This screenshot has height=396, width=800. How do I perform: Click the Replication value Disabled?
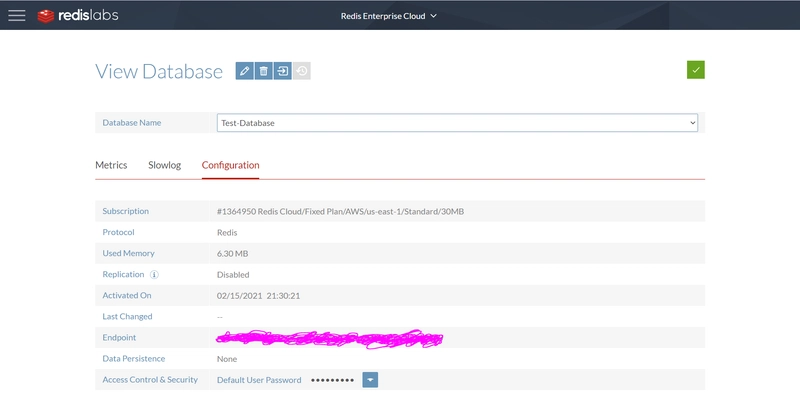[233, 275]
